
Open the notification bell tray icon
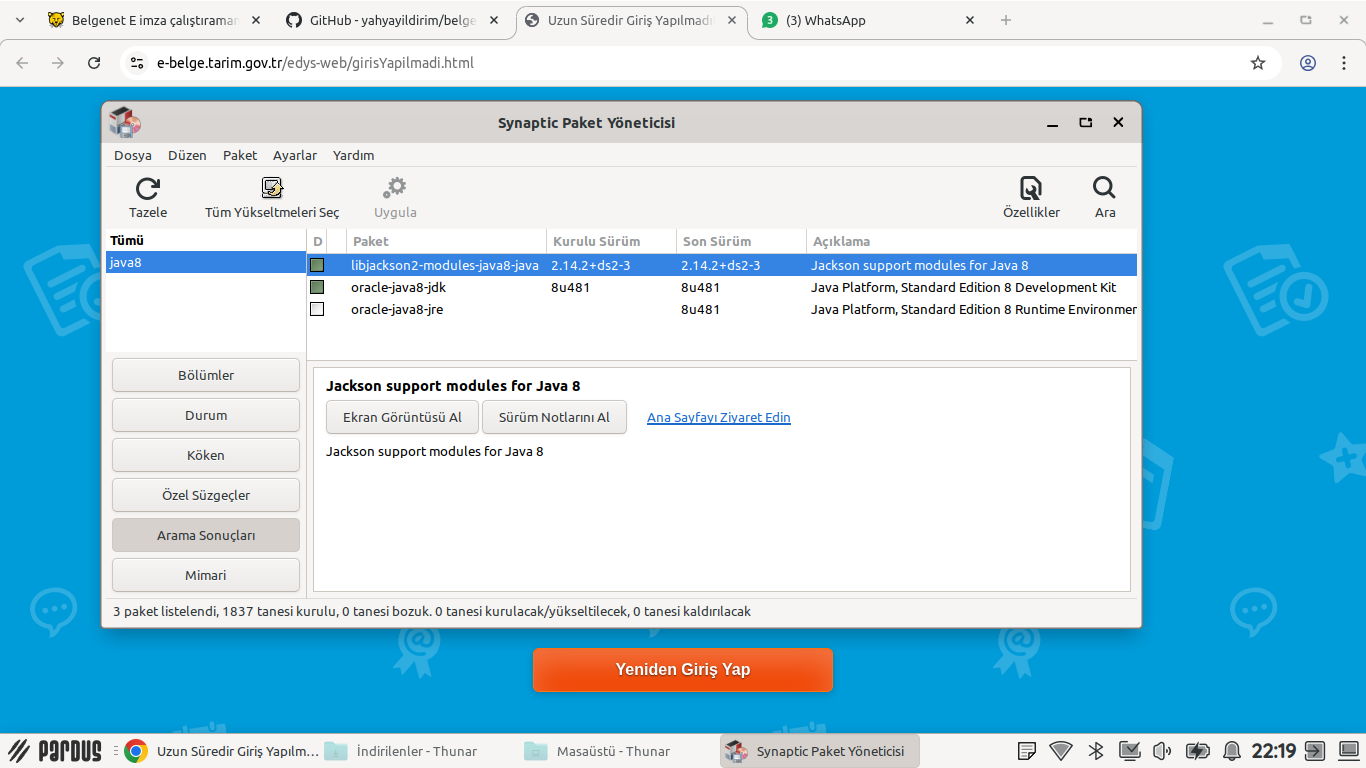[1231, 751]
